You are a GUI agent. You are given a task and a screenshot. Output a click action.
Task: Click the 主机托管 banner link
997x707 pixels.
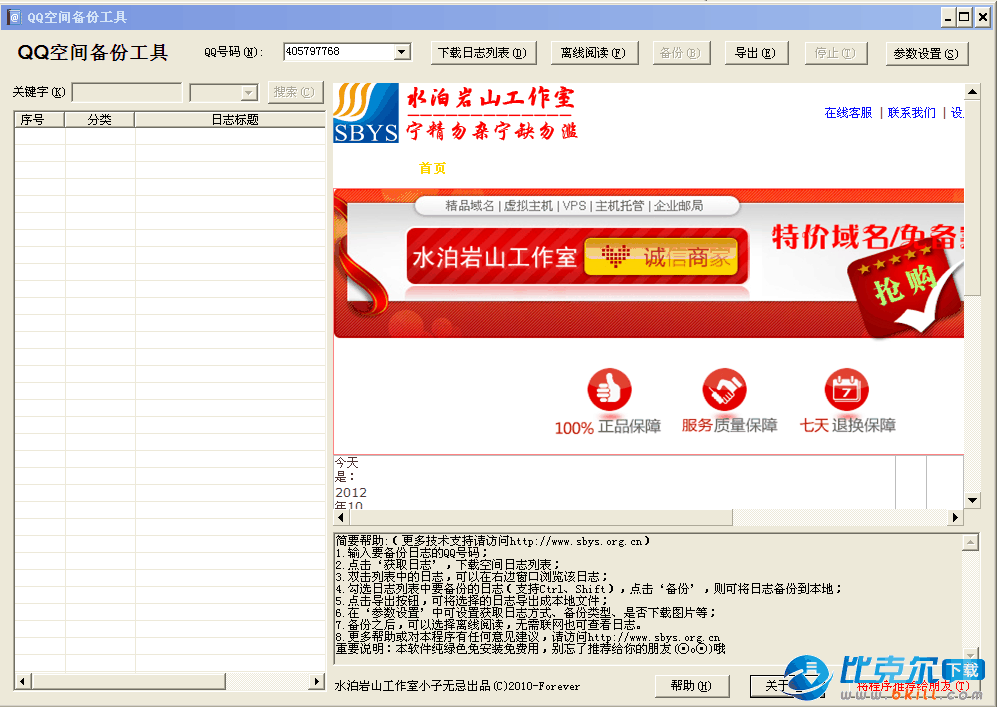(x=619, y=206)
